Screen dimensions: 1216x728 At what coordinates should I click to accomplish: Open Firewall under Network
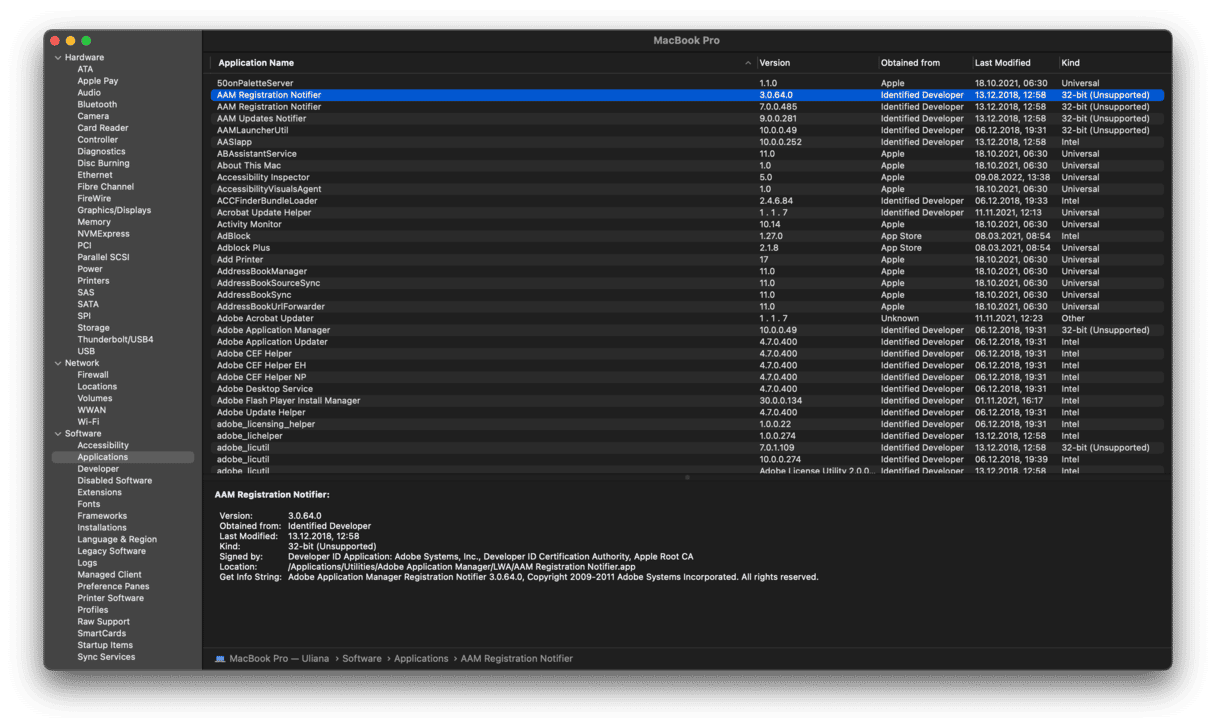click(93, 375)
